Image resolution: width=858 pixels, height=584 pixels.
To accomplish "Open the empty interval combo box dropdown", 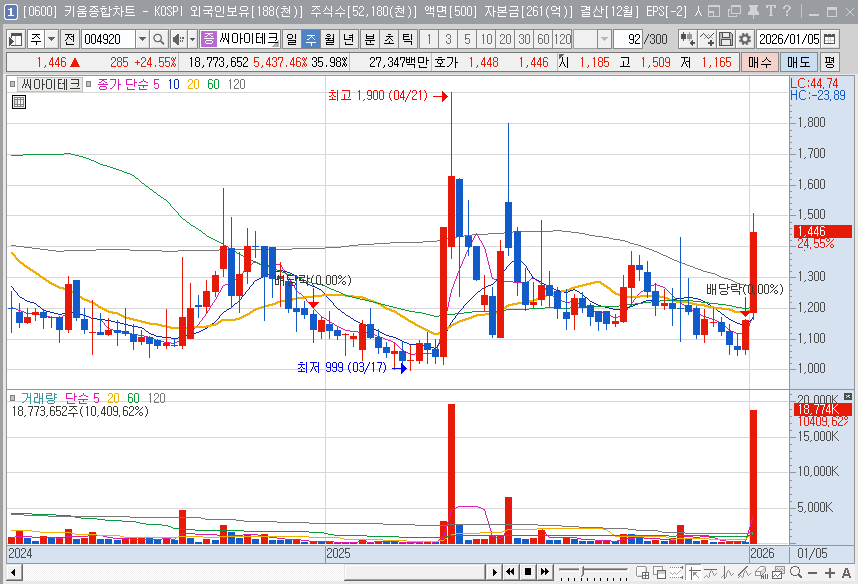I will pos(604,39).
